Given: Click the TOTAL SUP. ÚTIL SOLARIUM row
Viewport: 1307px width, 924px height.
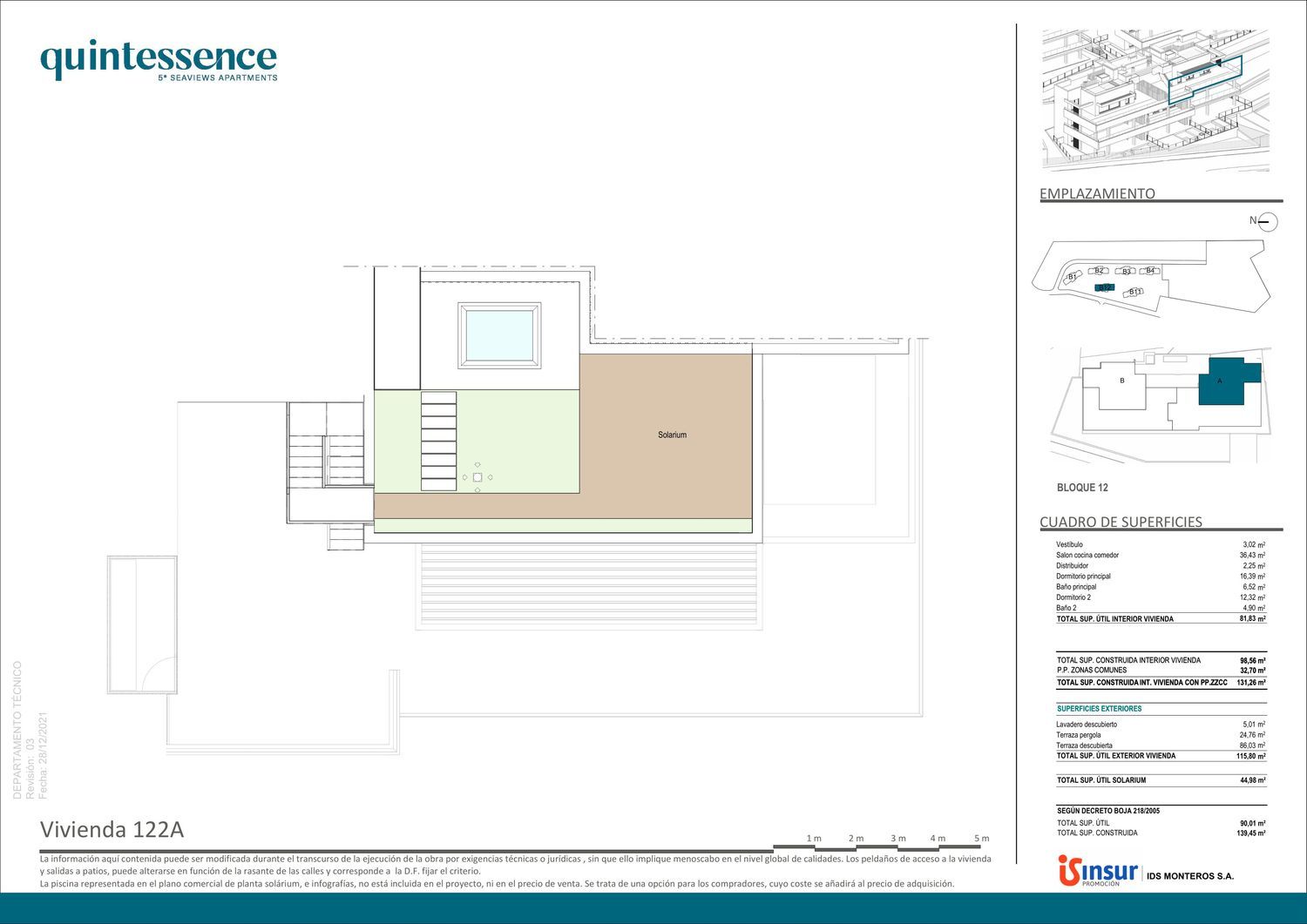Looking at the screenshot, I should pyautogui.click(x=1160, y=780).
